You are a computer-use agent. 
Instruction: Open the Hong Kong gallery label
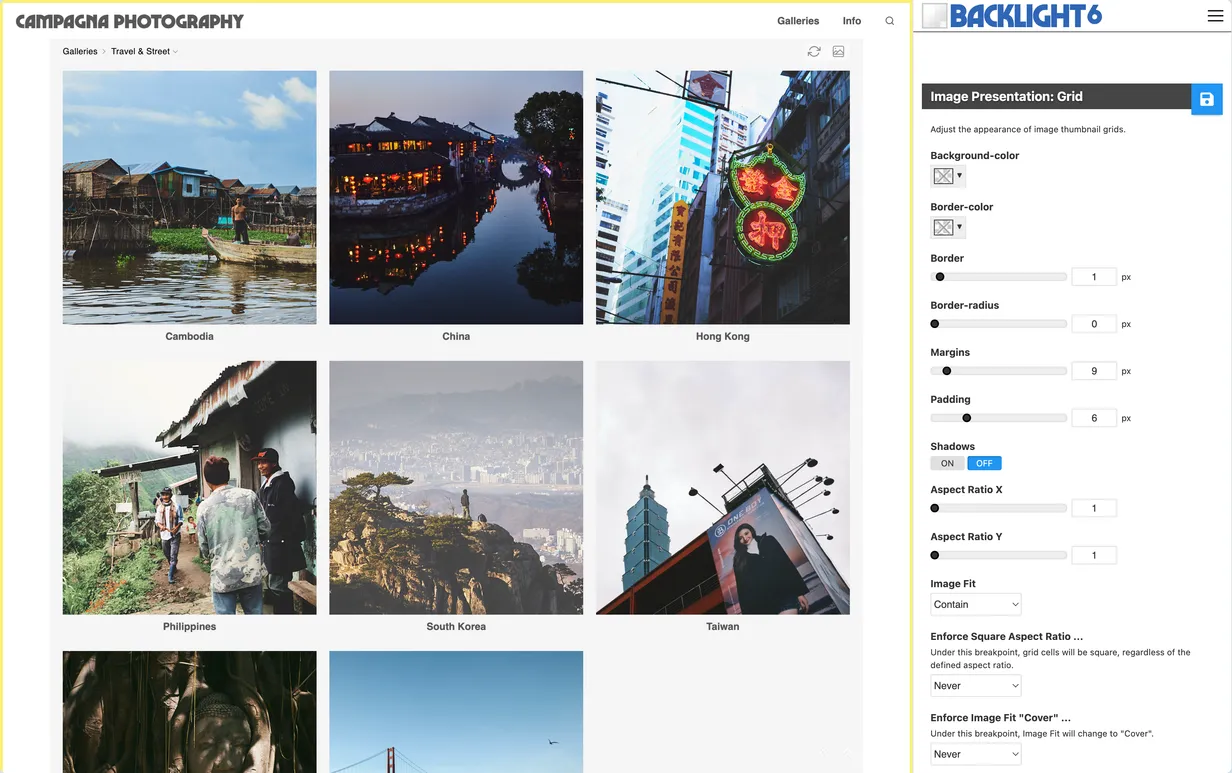pos(723,336)
